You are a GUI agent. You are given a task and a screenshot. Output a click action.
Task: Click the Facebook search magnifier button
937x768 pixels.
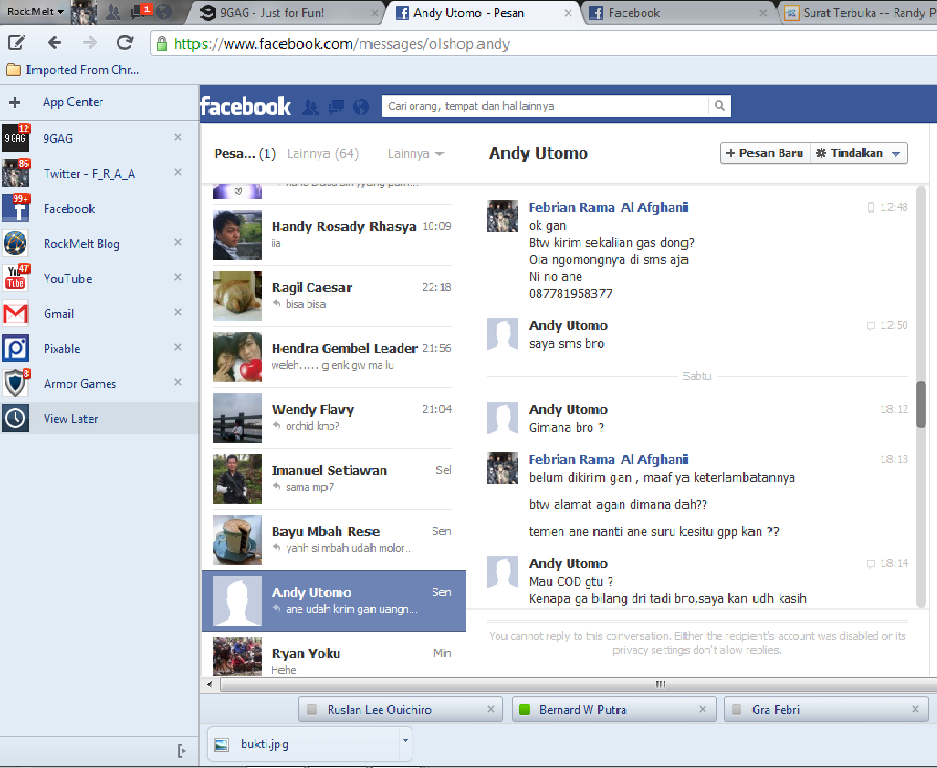719,106
